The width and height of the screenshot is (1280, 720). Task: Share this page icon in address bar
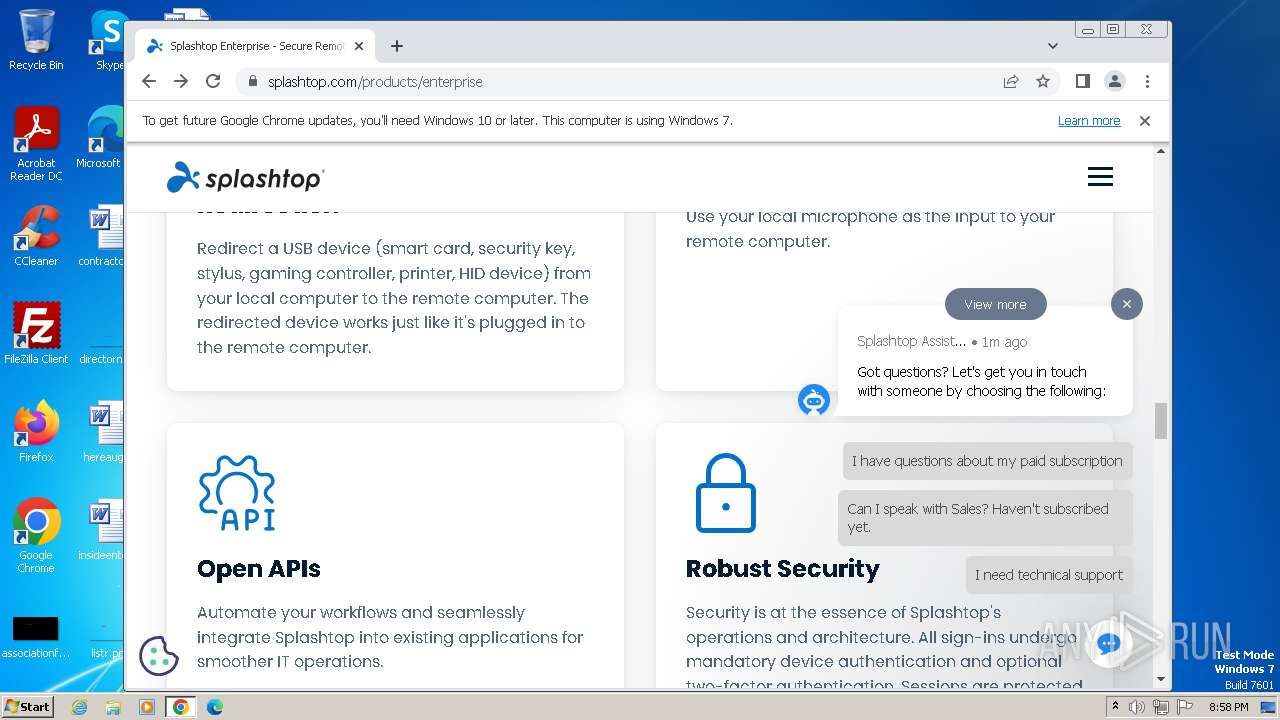click(x=1011, y=81)
